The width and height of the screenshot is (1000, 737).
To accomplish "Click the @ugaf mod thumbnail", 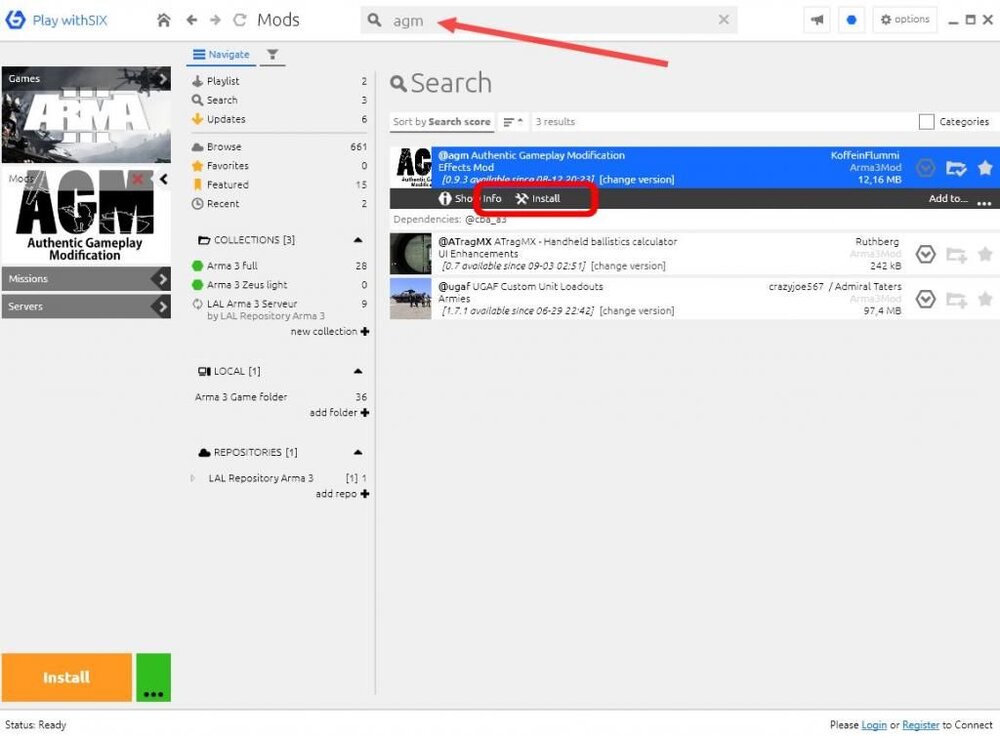I will pyautogui.click(x=411, y=298).
